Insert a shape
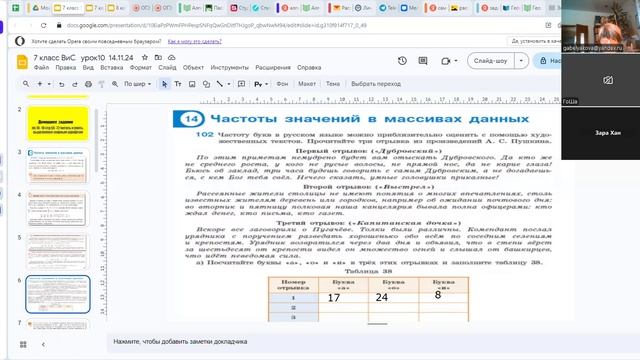The height and width of the screenshot is (360, 640). coord(206,84)
